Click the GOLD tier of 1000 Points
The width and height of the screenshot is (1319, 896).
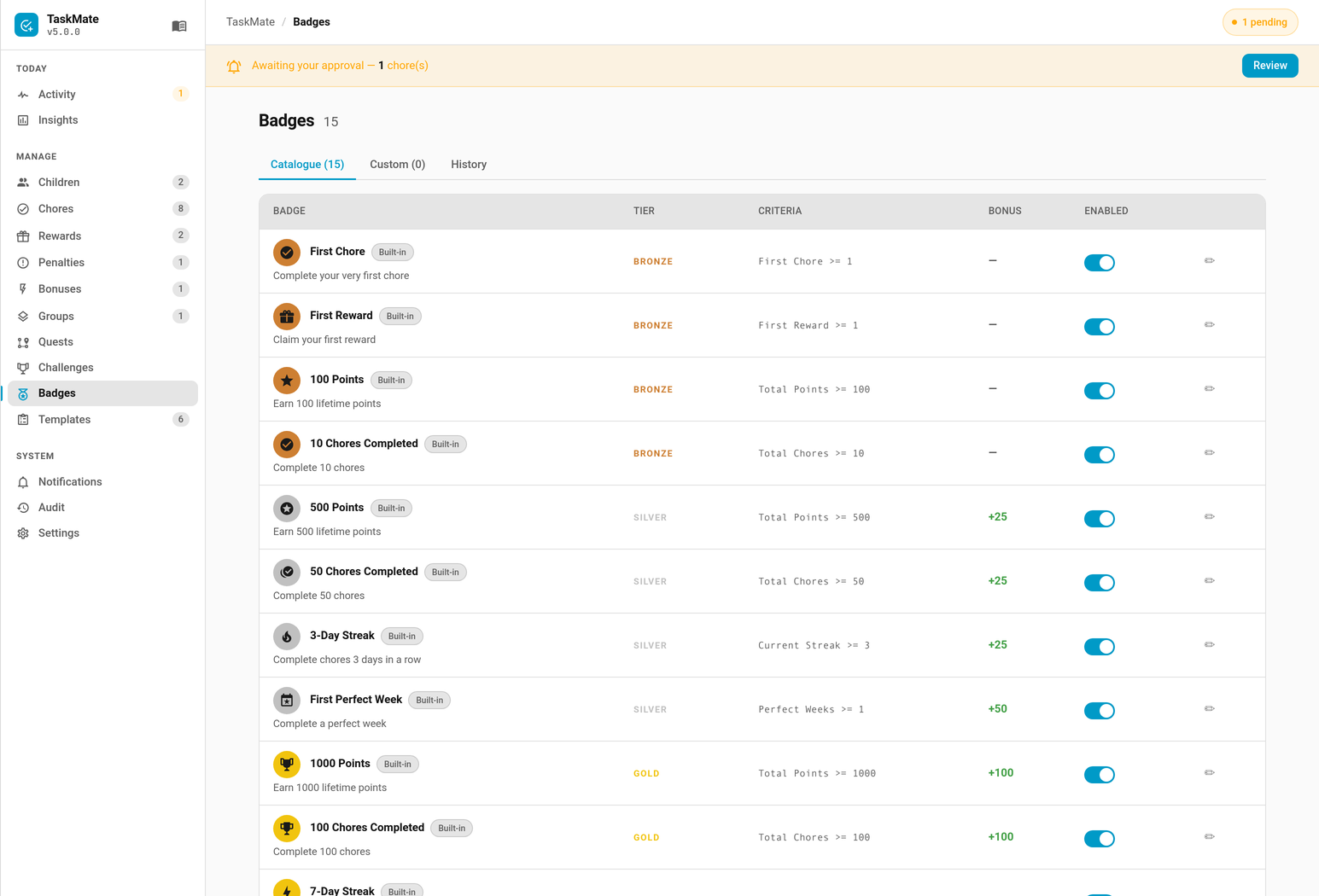tap(646, 774)
